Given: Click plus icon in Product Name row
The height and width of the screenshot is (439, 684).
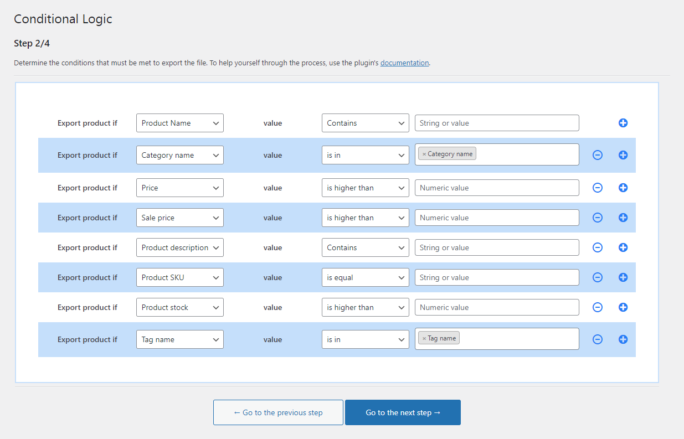Looking at the screenshot, I should pyautogui.click(x=622, y=123).
